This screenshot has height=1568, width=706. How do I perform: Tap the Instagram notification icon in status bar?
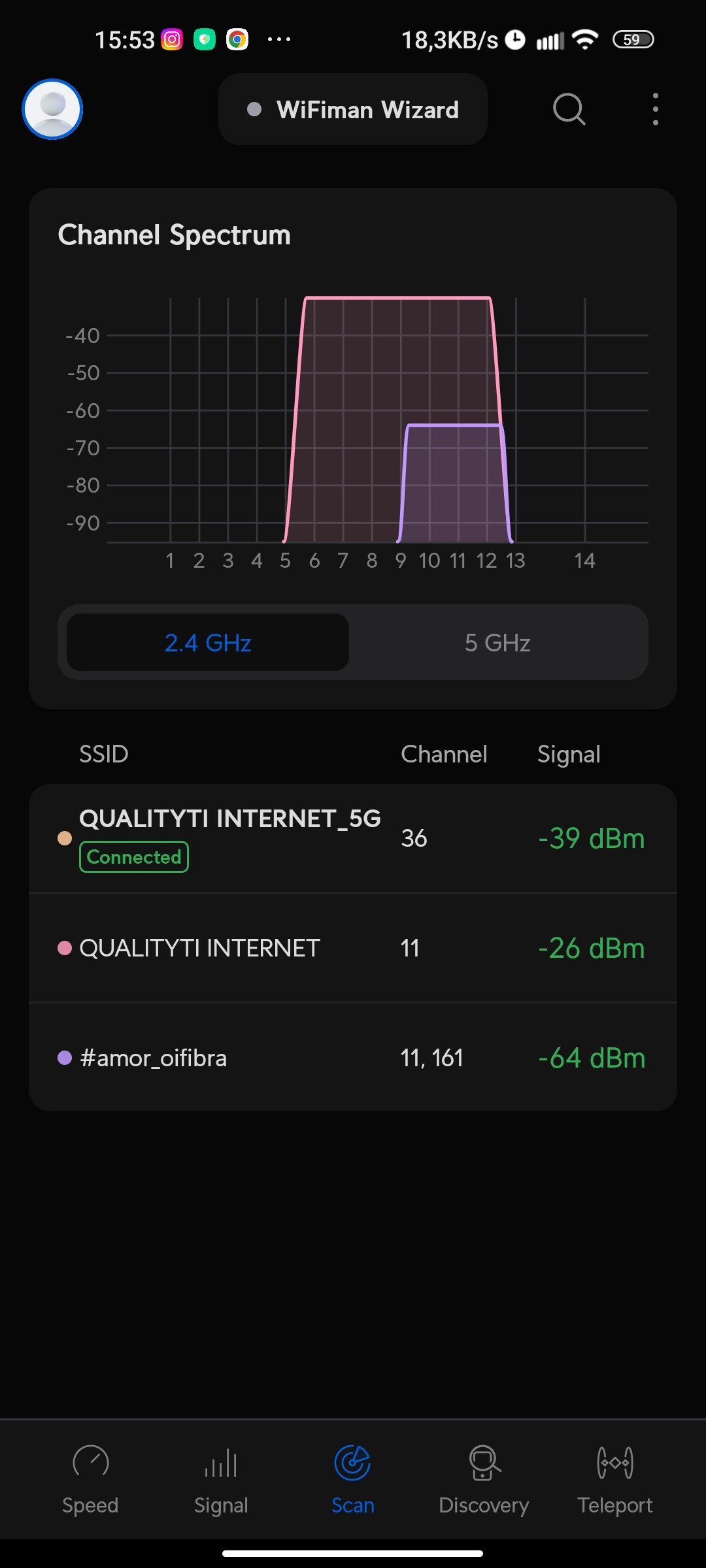(x=172, y=40)
